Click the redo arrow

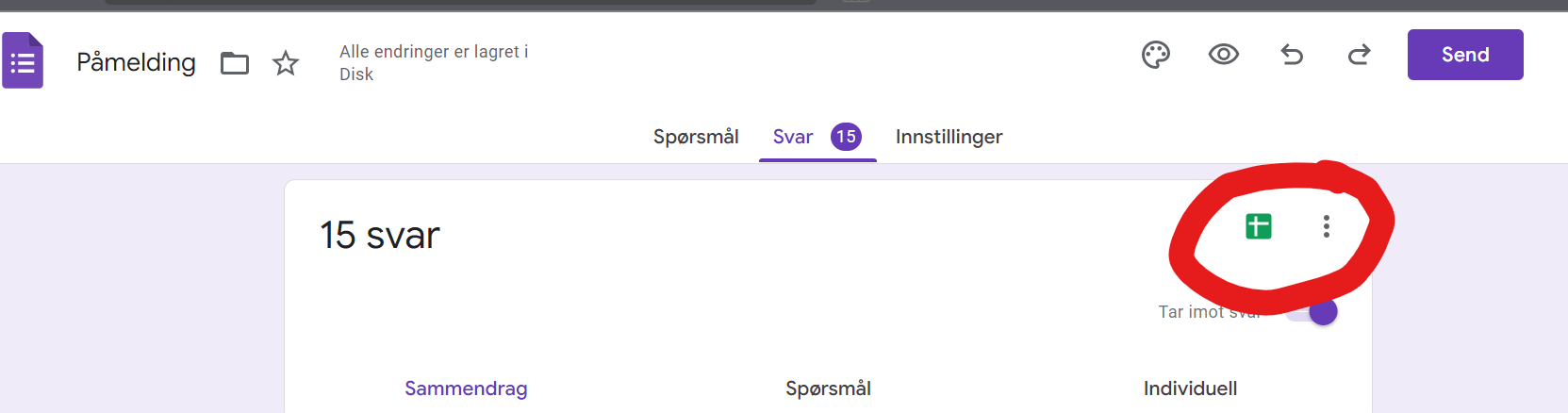(x=1360, y=55)
